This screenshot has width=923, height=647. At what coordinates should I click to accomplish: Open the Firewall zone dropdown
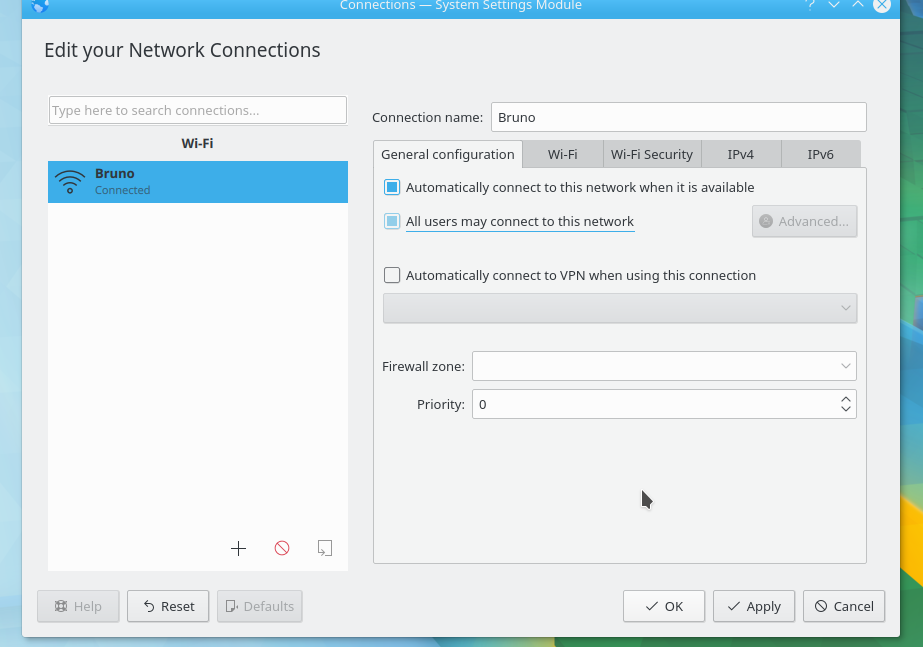[x=664, y=366]
